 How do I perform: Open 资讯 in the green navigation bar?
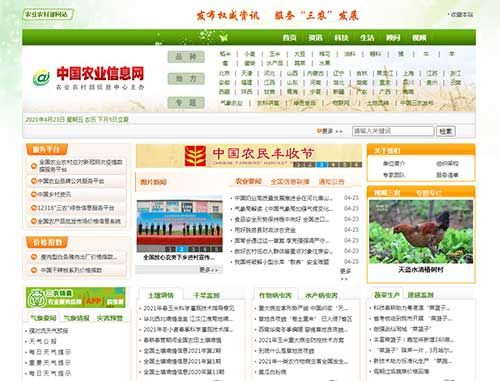coord(315,38)
